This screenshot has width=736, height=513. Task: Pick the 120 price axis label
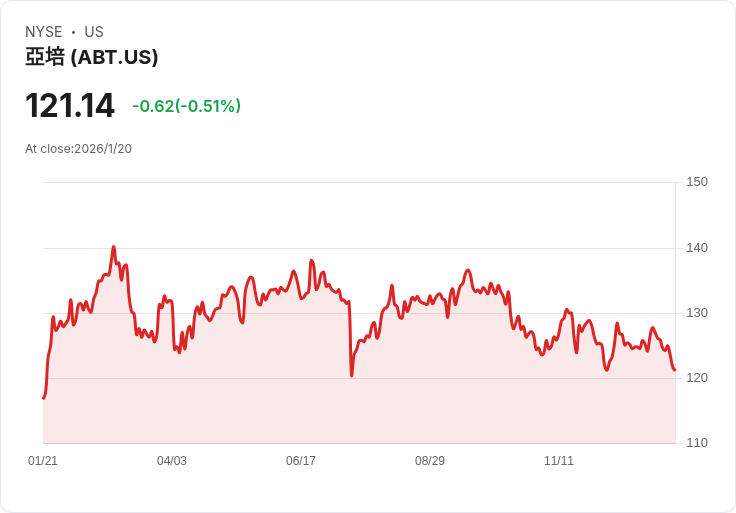click(x=697, y=378)
